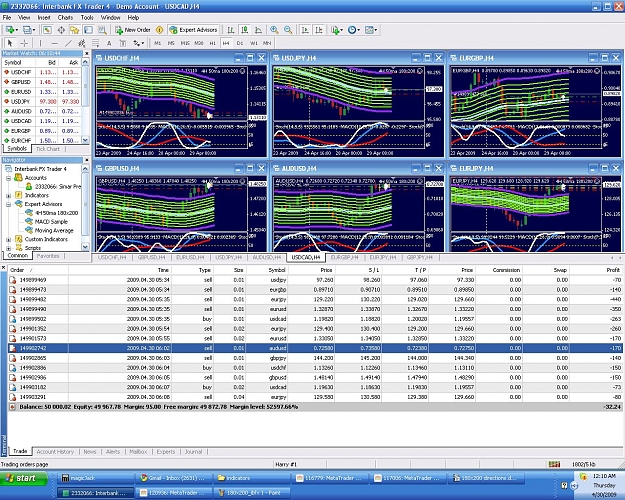Switch chart to Bar Chart mode
Viewport: 625px width, 500px height.
coord(231,30)
